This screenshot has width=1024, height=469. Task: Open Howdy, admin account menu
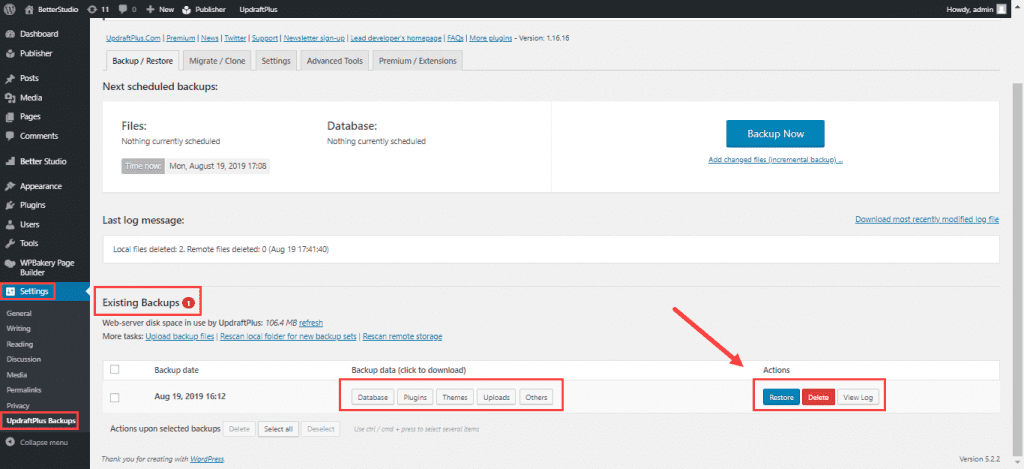click(969, 9)
